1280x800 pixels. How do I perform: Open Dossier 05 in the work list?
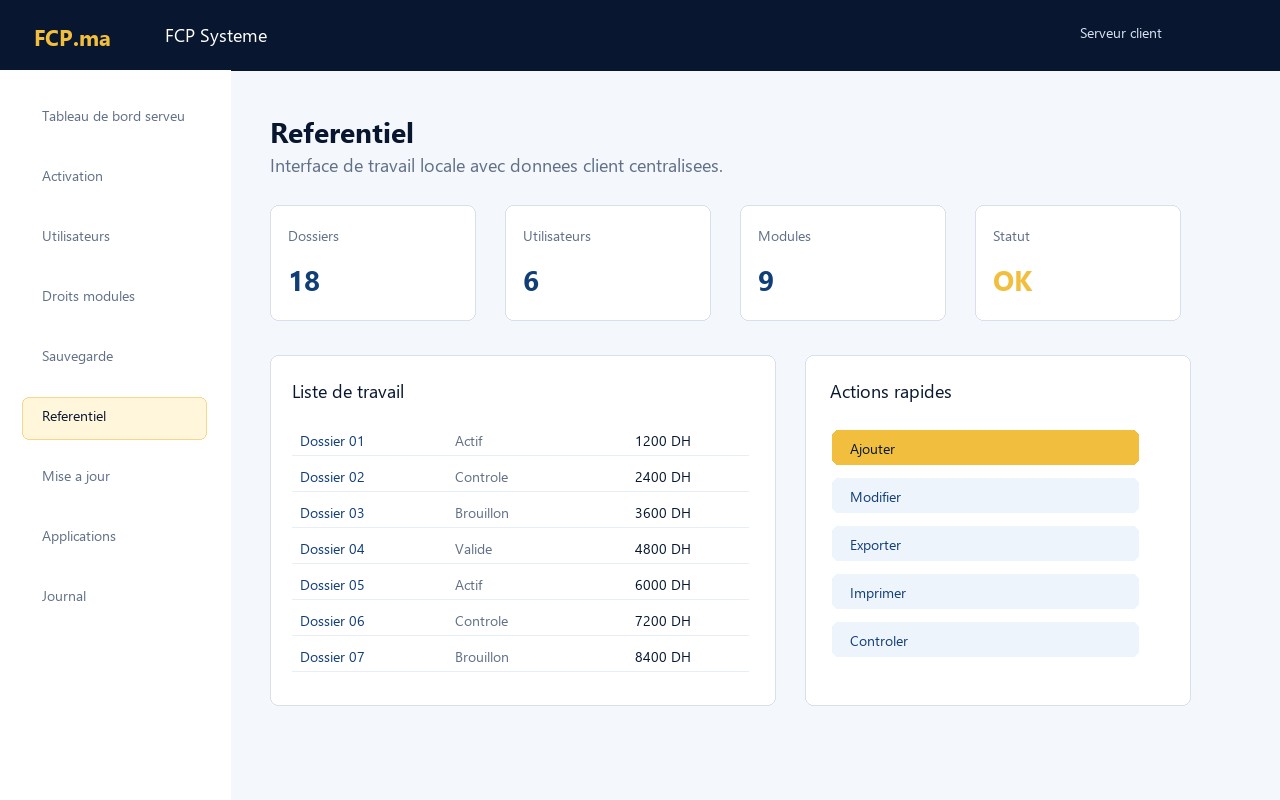coord(332,585)
